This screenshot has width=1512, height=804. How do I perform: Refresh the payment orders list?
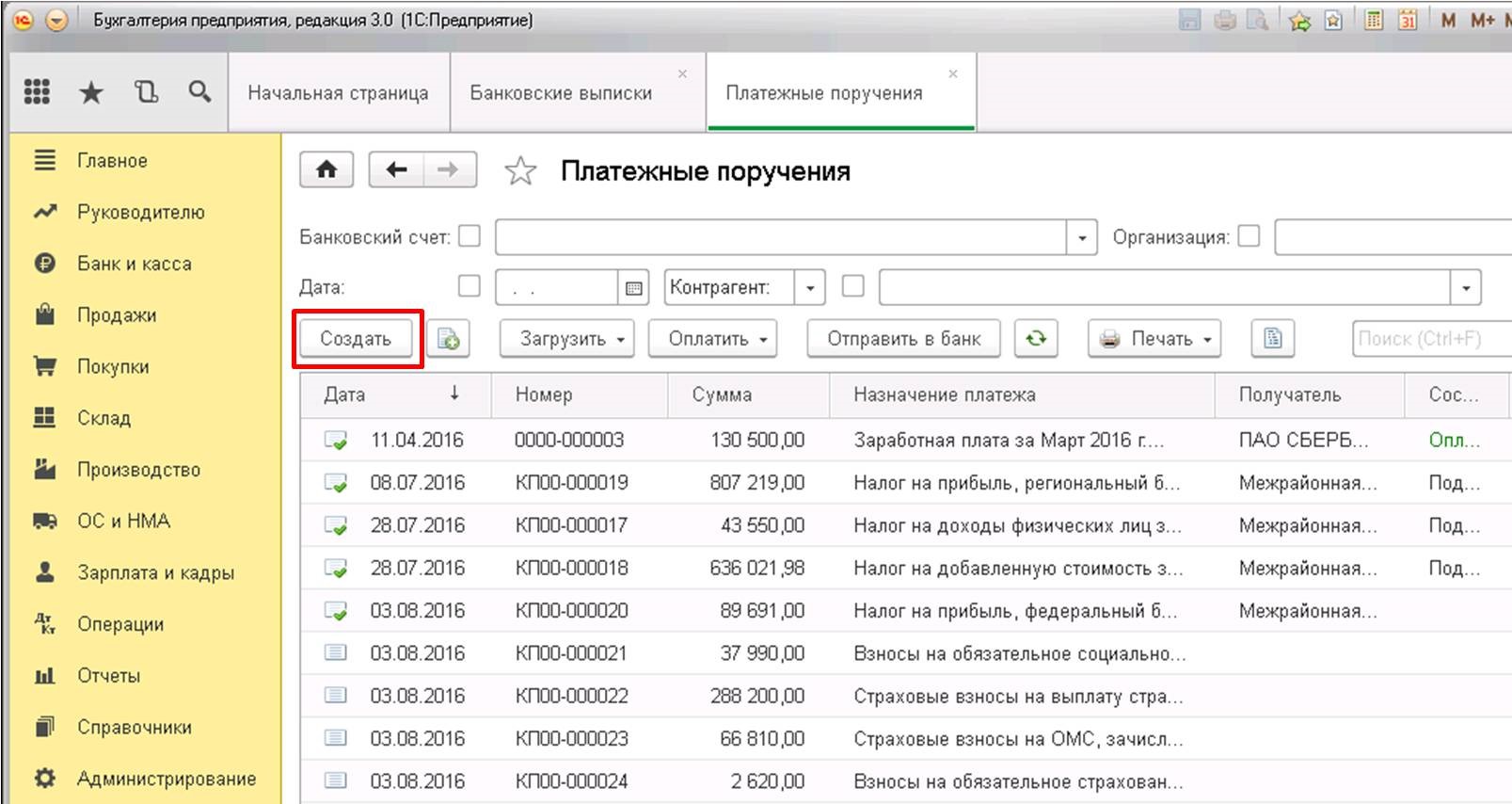(x=1036, y=338)
